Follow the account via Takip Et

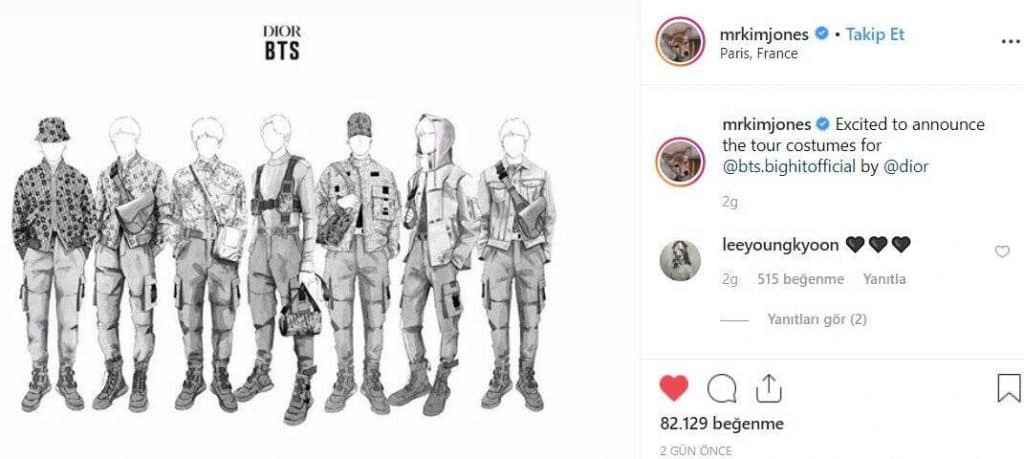pyautogui.click(x=875, y=34)
